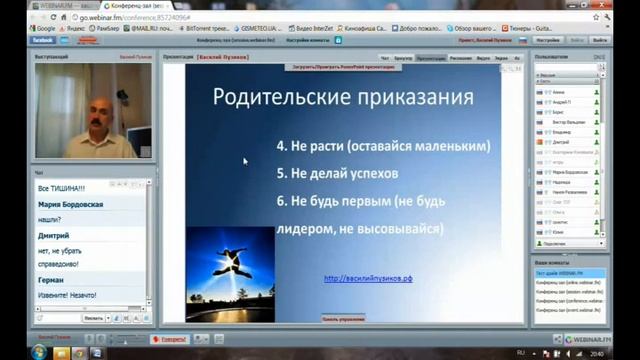This screenshot has width=640, height=360.
Task: Open Chrome wrench settings menu
Action: click(x=607, y=17)
